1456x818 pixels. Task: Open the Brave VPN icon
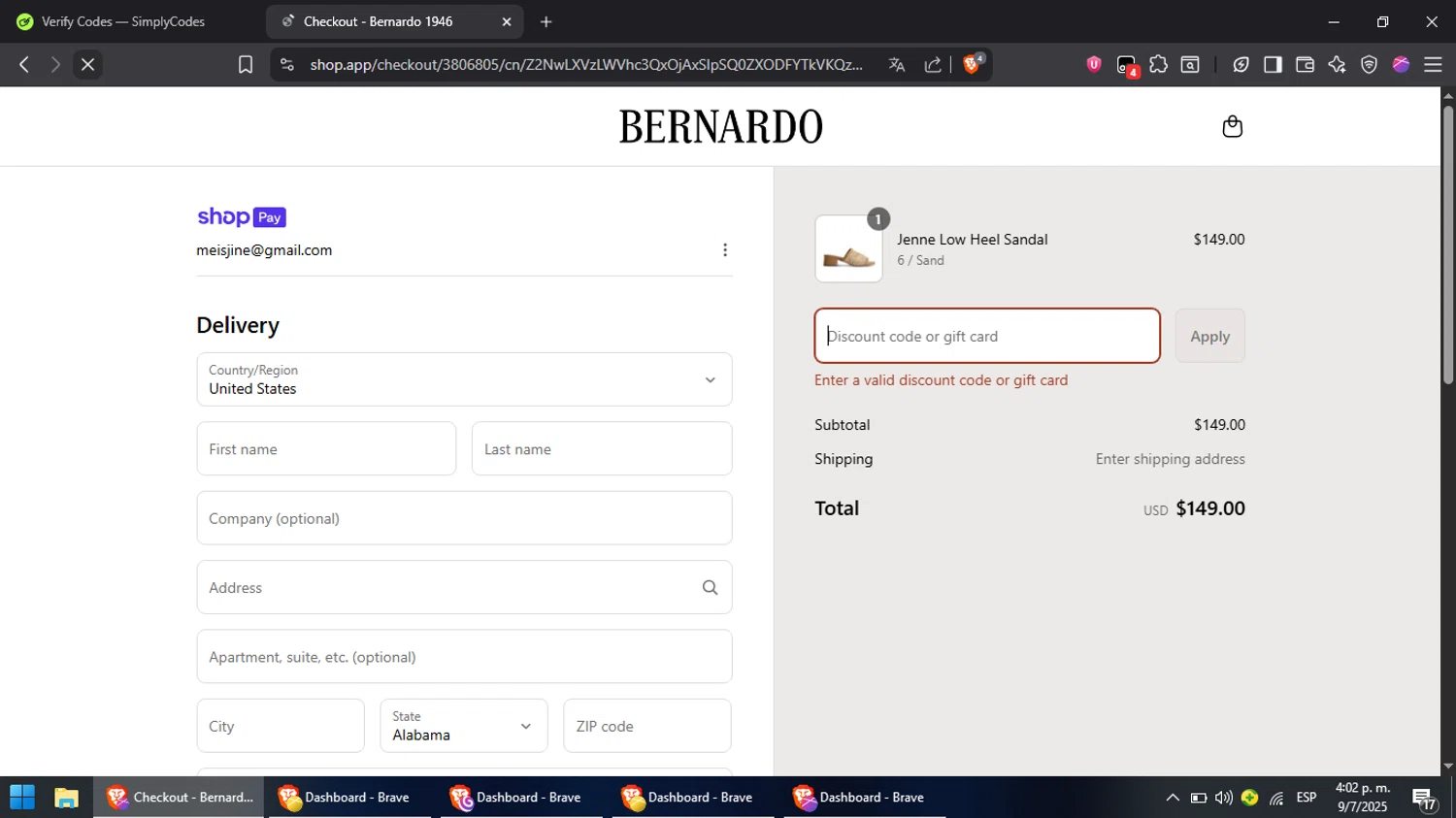(x=1369, y=64)
